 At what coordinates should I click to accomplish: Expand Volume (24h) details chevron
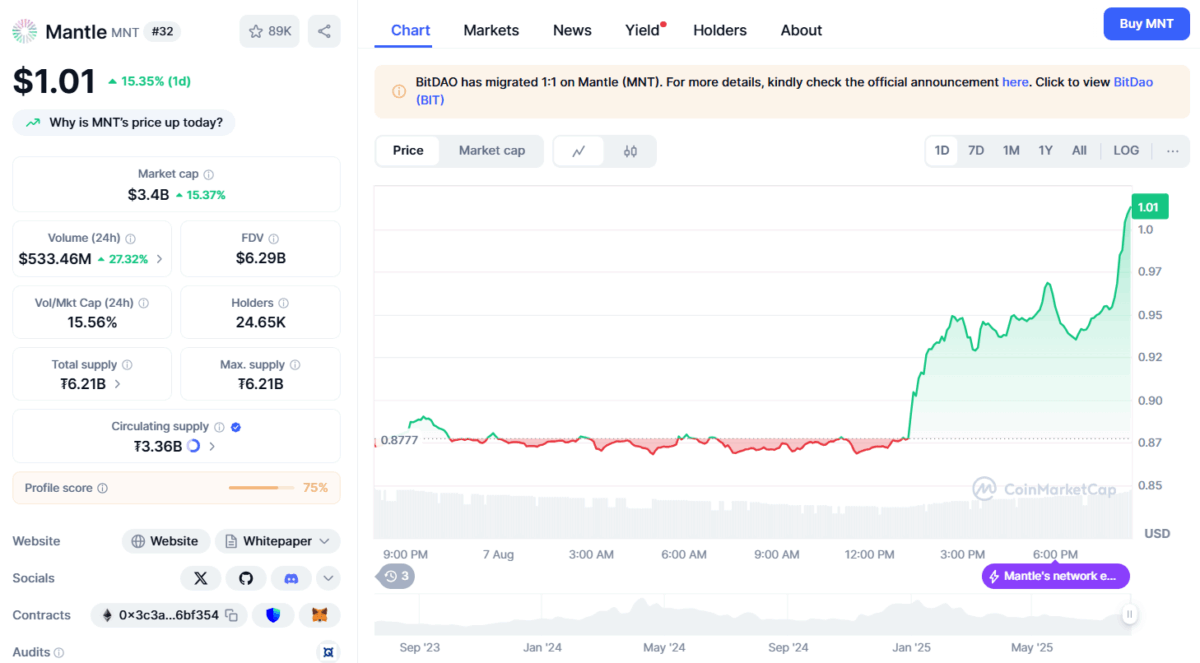[159, 259]
